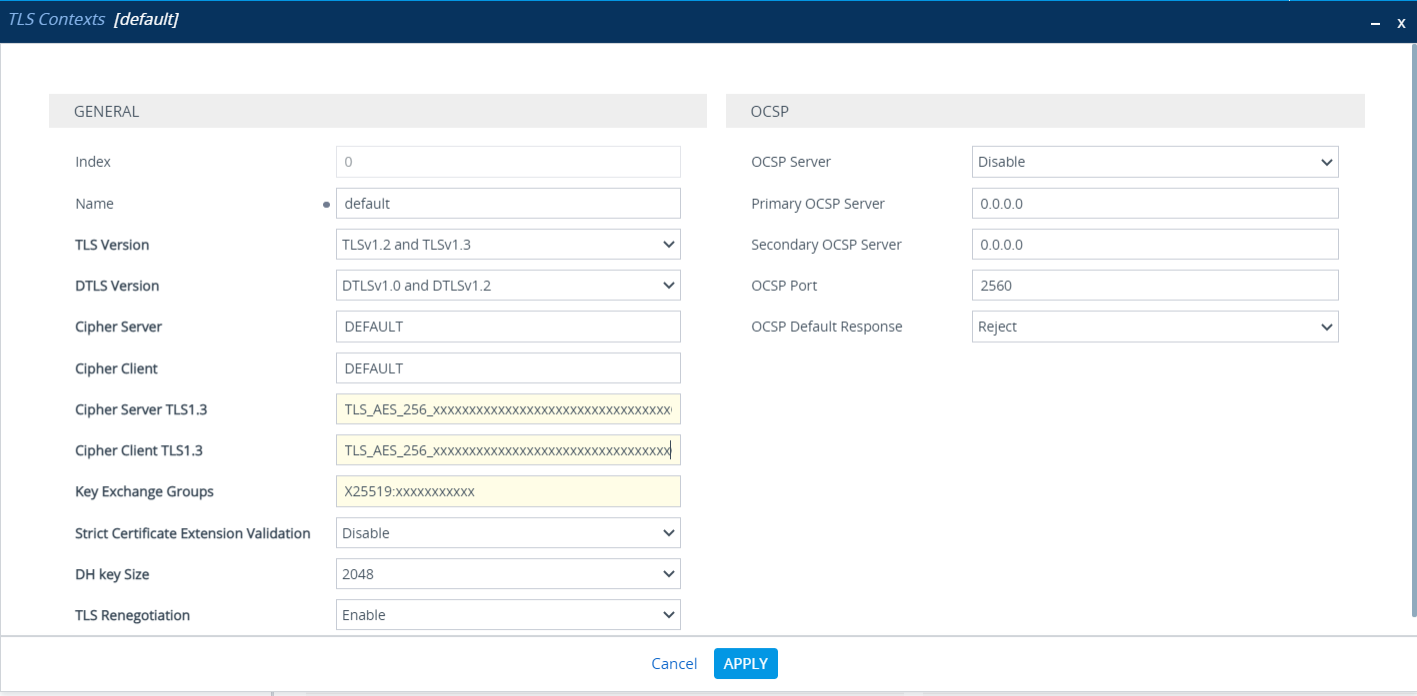Select the Cipher Client text box
The width and height of the screenshot is (1417, 696).
(x=508, y=368)
